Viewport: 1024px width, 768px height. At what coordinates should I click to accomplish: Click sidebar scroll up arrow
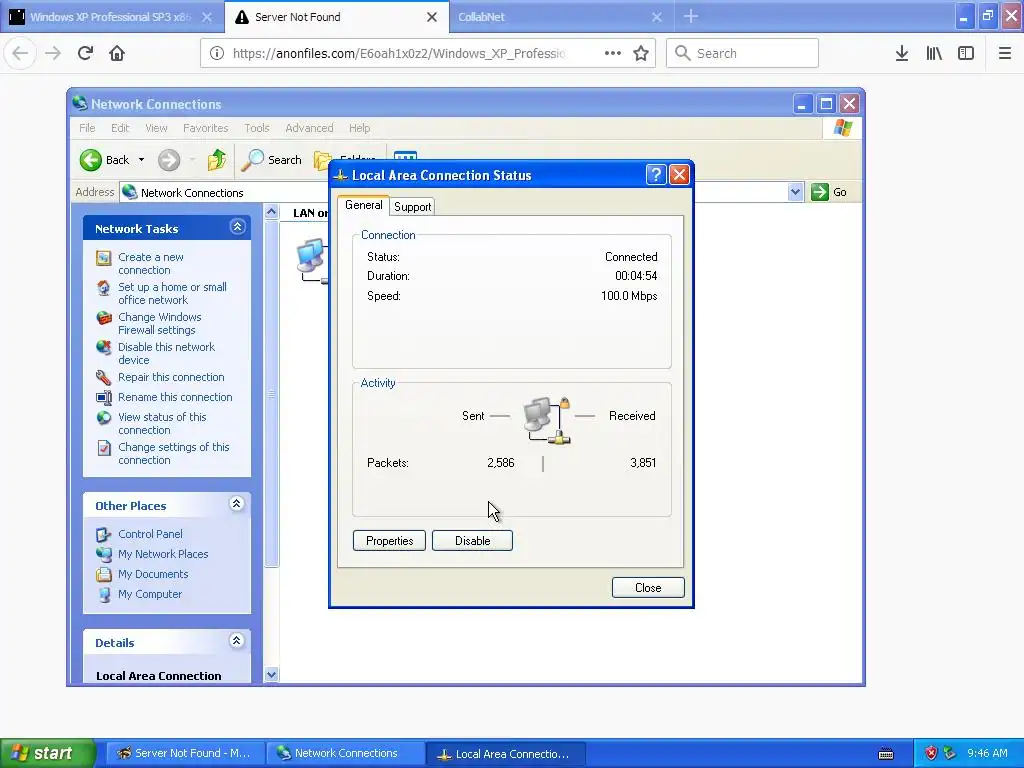point(272,212)
